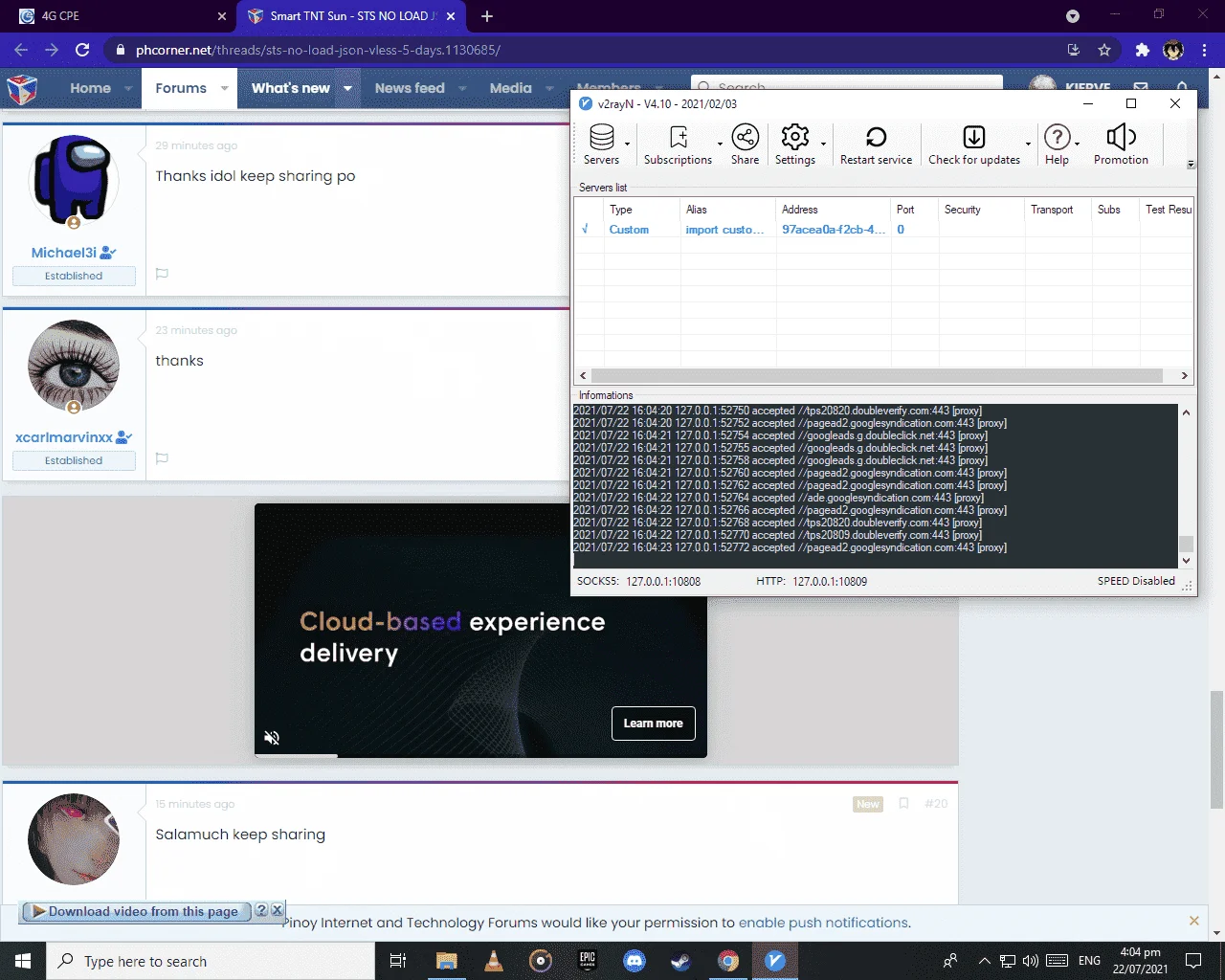
Task: Go back in Chrome browser
Action: pyautogui.click(x=21, y=50)
